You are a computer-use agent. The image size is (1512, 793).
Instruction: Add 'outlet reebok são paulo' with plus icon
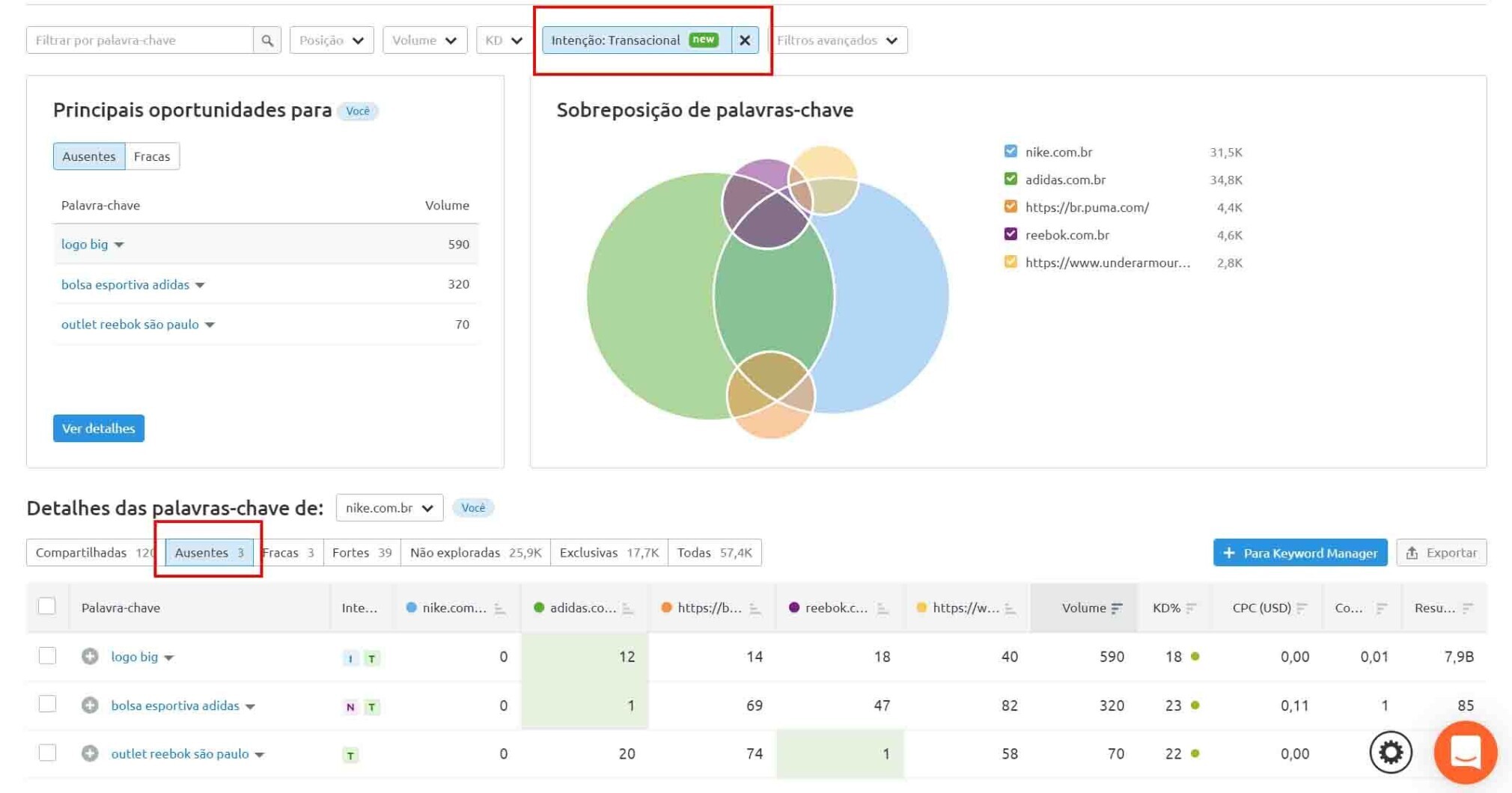[x=90, y=753]
